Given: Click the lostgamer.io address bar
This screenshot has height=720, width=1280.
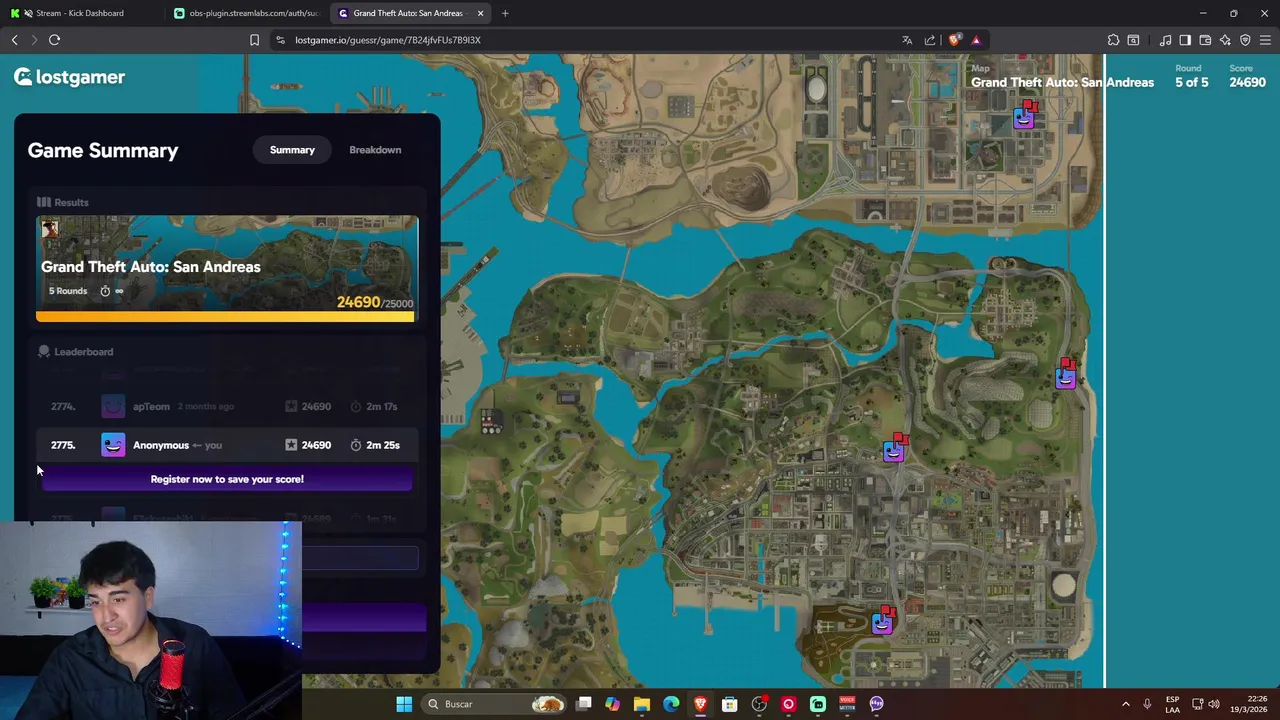Looking at the screenshot, I should pyautogui.click(x=590, y=40).
